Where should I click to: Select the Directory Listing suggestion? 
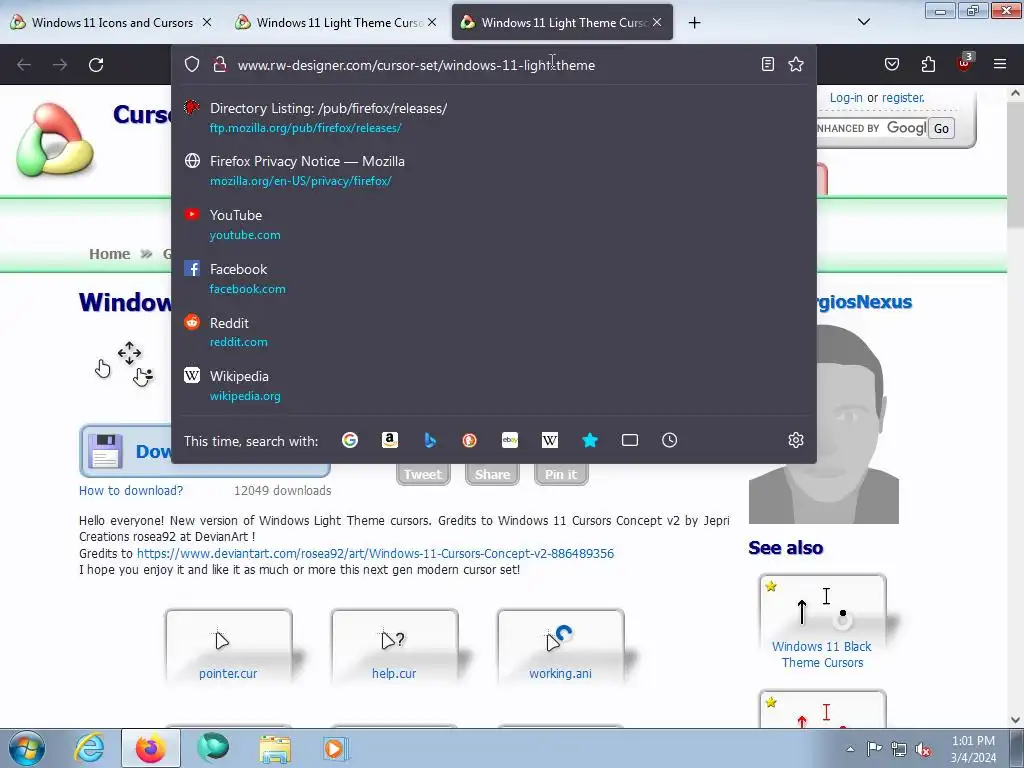[493, 118]
